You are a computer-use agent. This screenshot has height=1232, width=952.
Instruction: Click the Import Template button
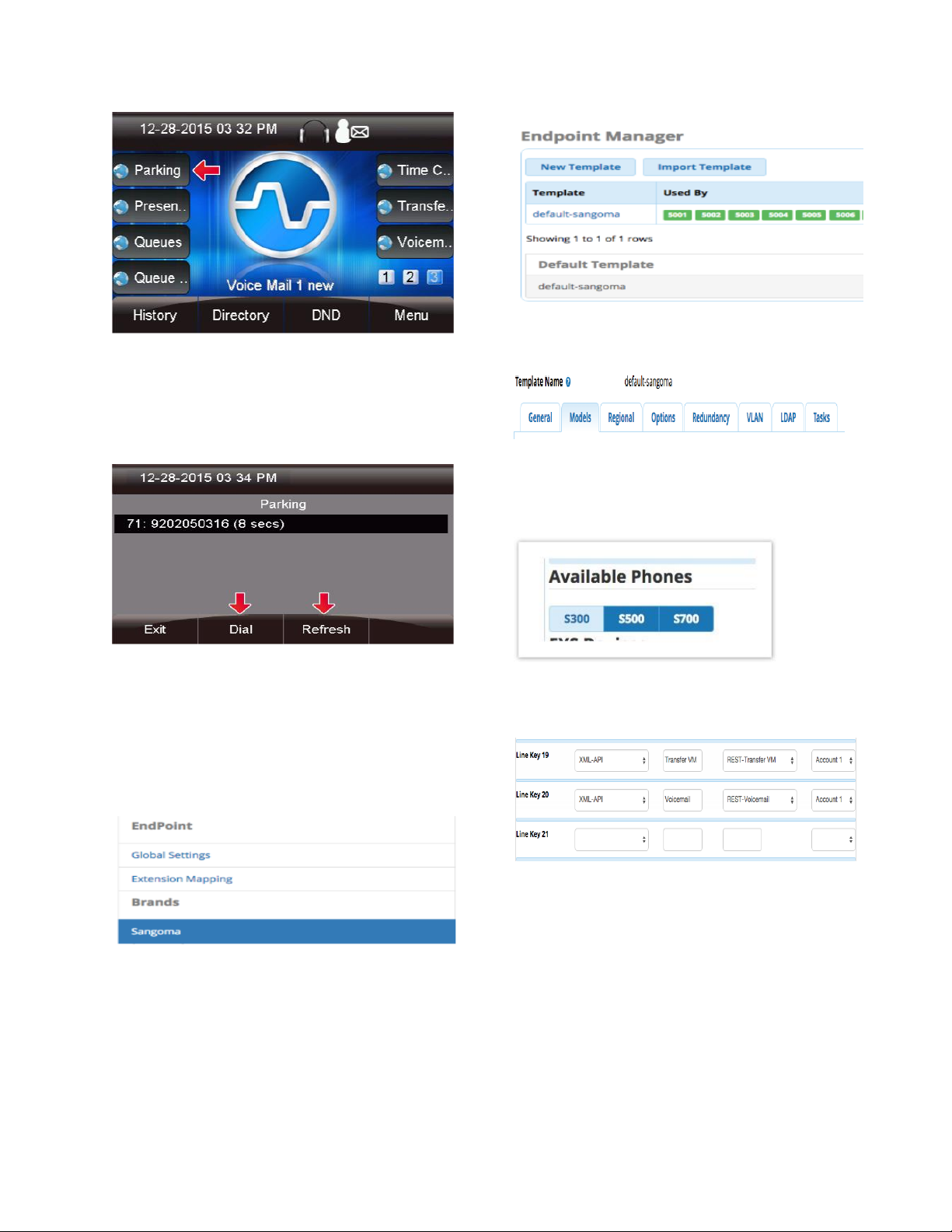click(704, 167)
